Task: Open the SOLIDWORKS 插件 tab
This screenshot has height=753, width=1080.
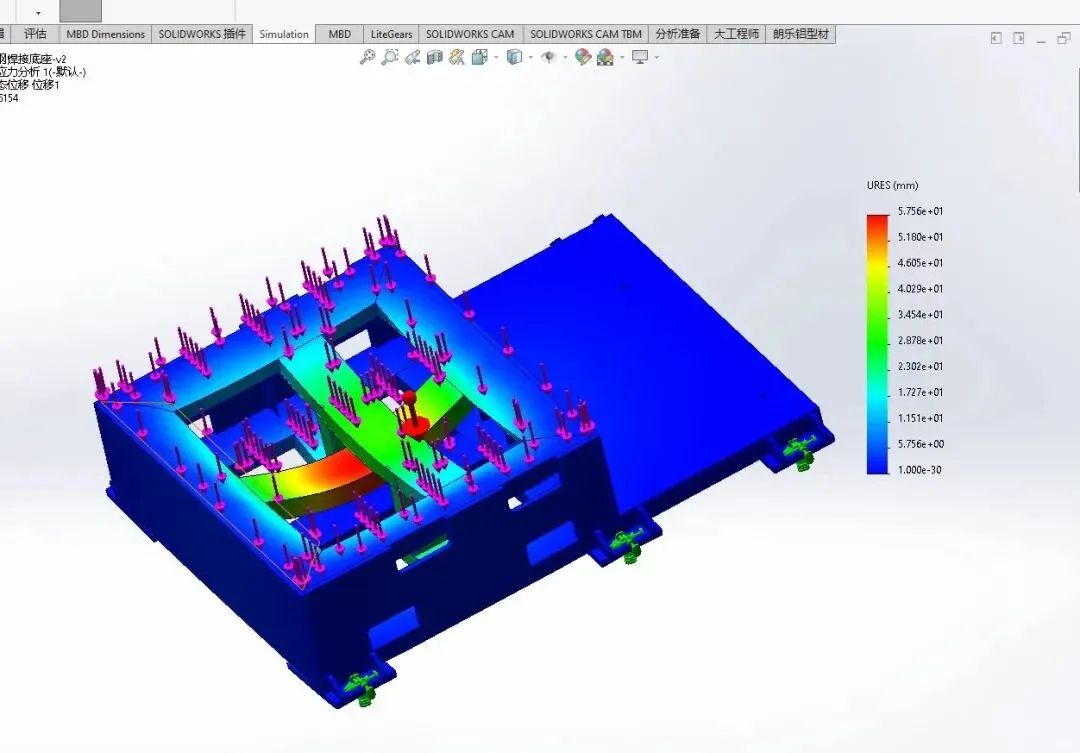Action: pyautogui.click(x=202, y=34)
